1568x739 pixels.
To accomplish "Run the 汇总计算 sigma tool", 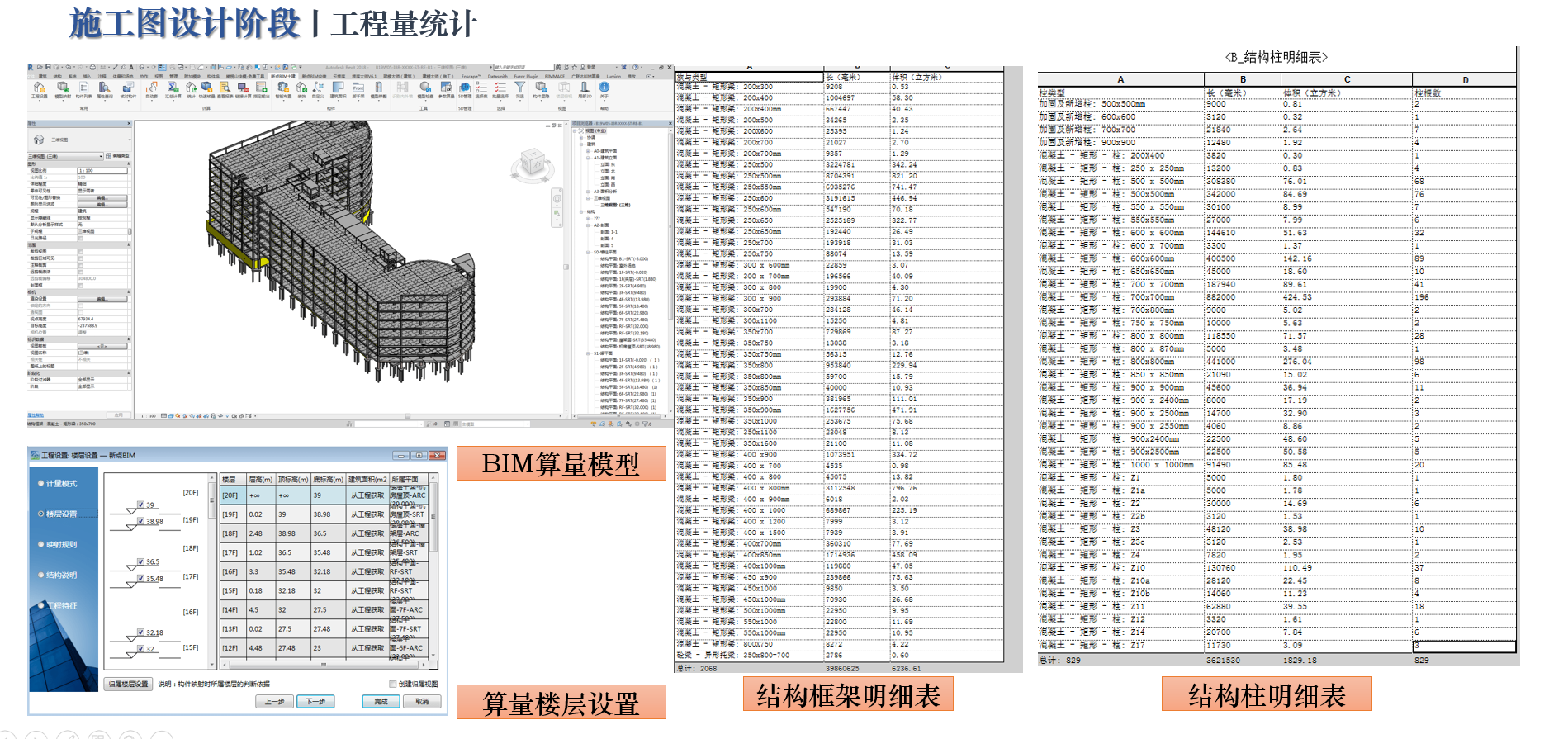I will [173, 90].
